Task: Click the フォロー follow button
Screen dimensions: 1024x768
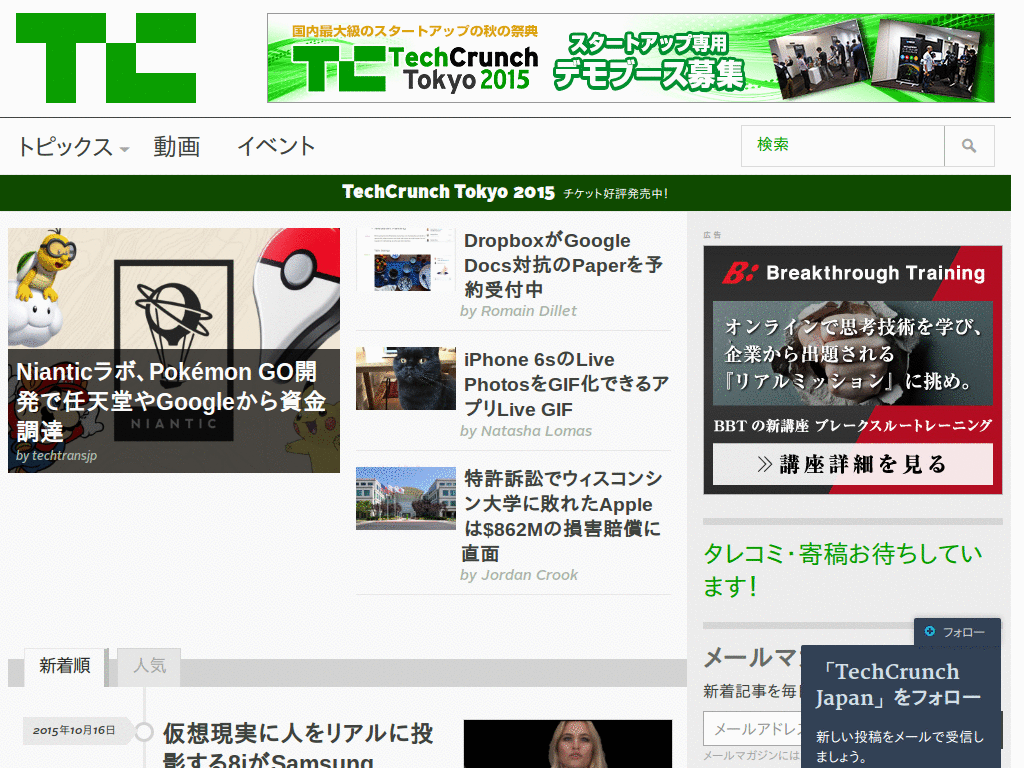Action: coord(957,632)
